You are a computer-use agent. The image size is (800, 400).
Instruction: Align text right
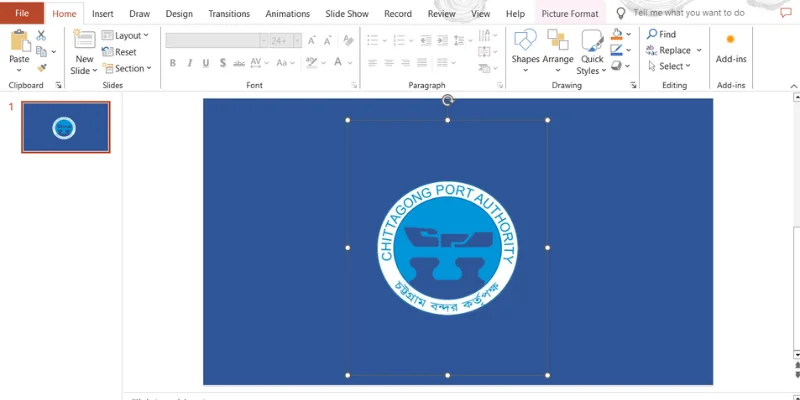click(x=405, y=63)
